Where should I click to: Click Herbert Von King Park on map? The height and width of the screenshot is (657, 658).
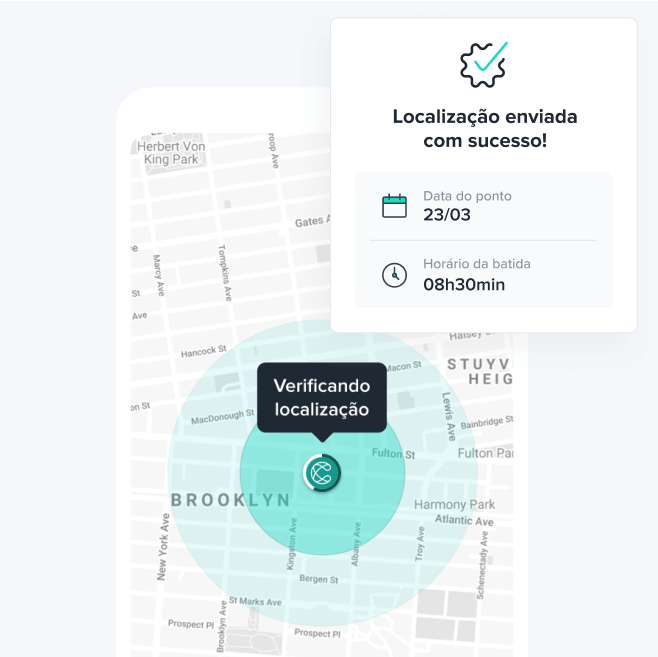(x=171, y=153)
